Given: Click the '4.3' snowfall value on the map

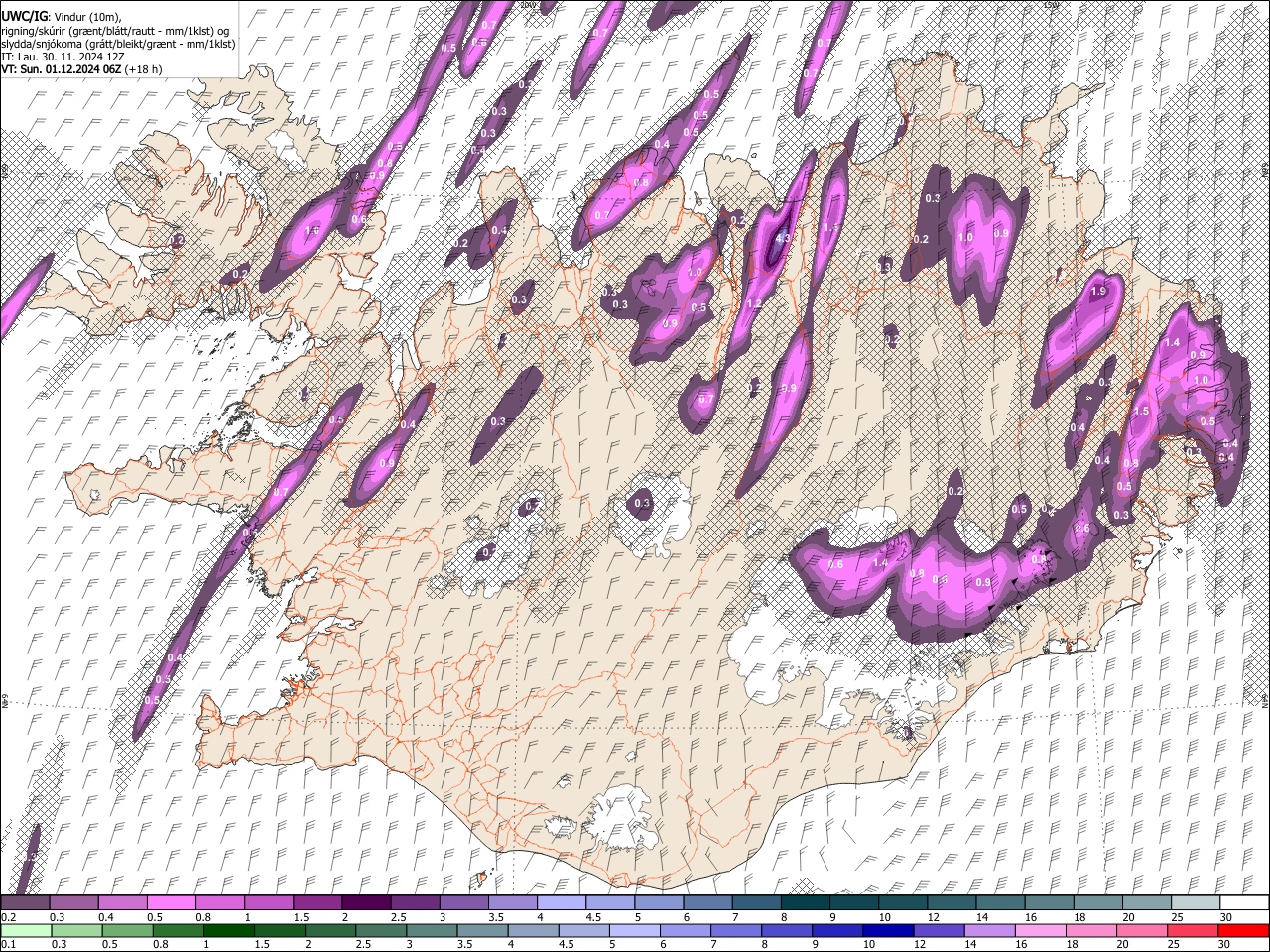Looking at the screenshot, I should click(x=782, y=238).
